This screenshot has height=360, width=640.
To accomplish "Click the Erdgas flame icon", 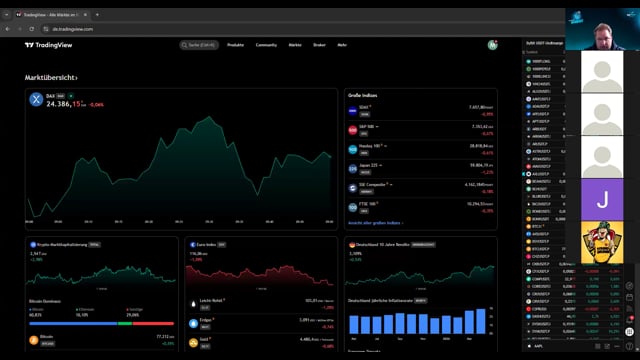I will [193, 323].
